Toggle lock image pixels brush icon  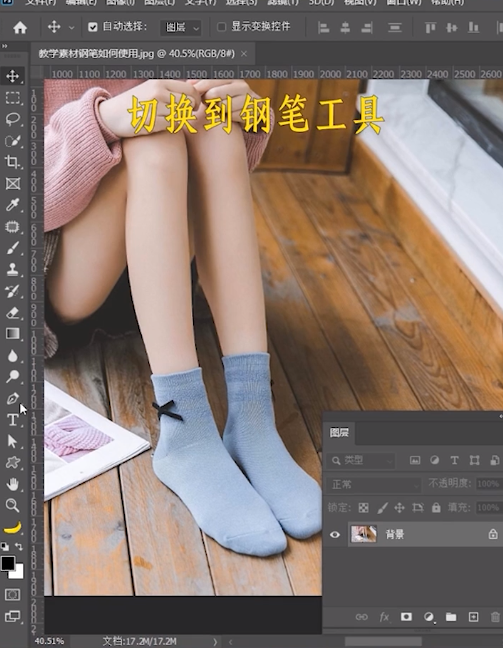pyautogui.click(x=382, y=508)
